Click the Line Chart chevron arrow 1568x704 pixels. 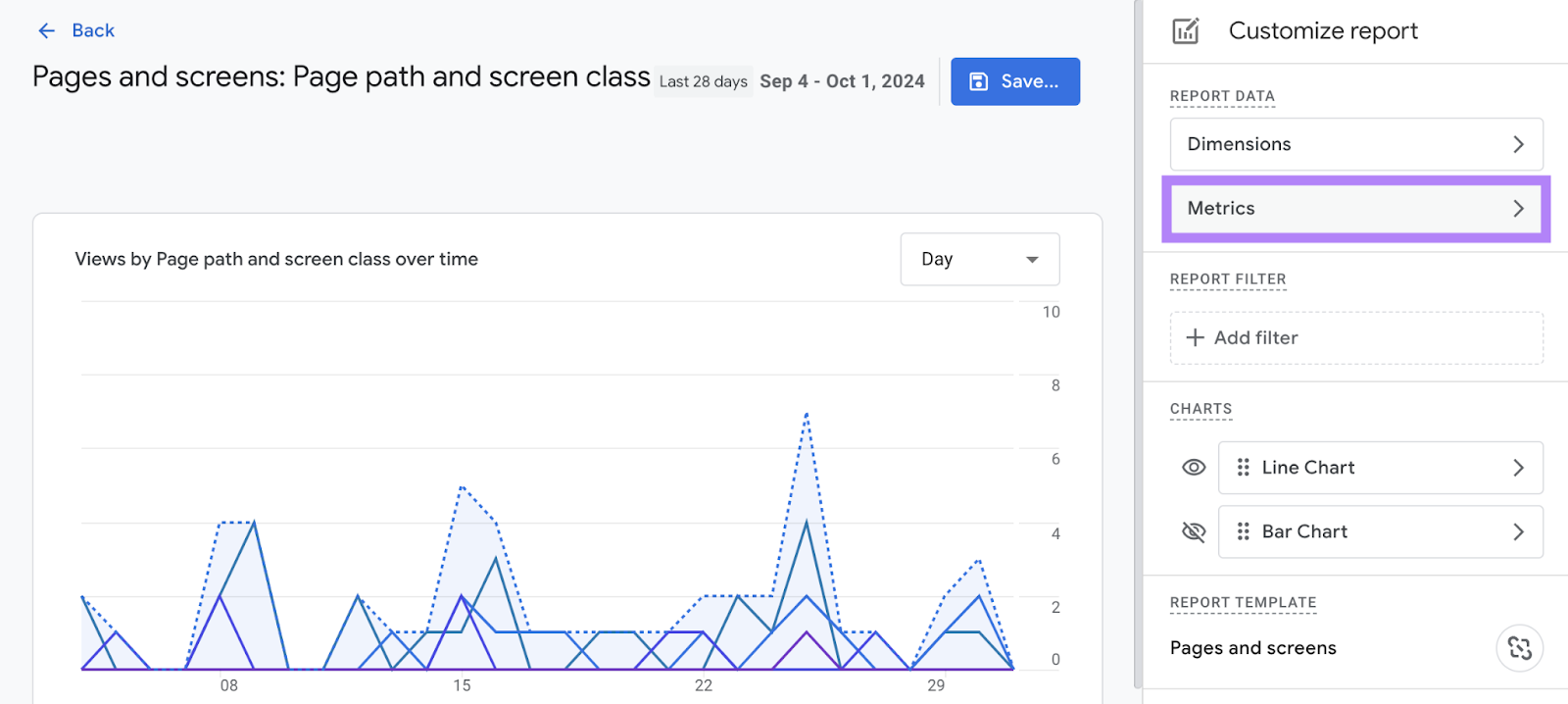coord(1518,468)
